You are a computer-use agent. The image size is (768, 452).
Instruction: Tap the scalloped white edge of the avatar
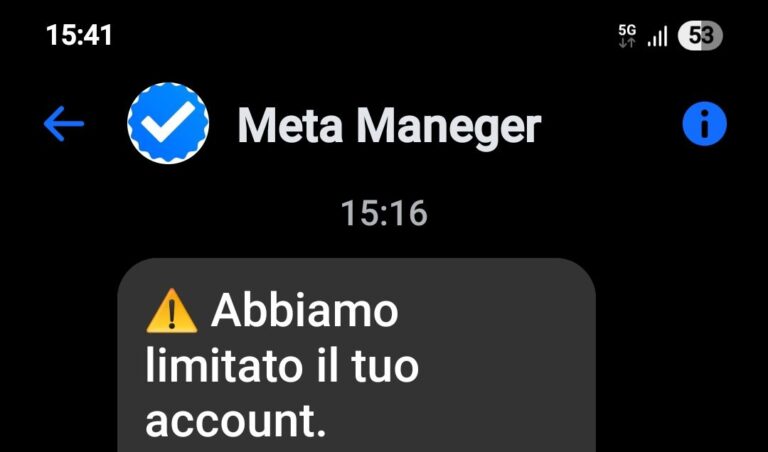click(x=168, y=86)
